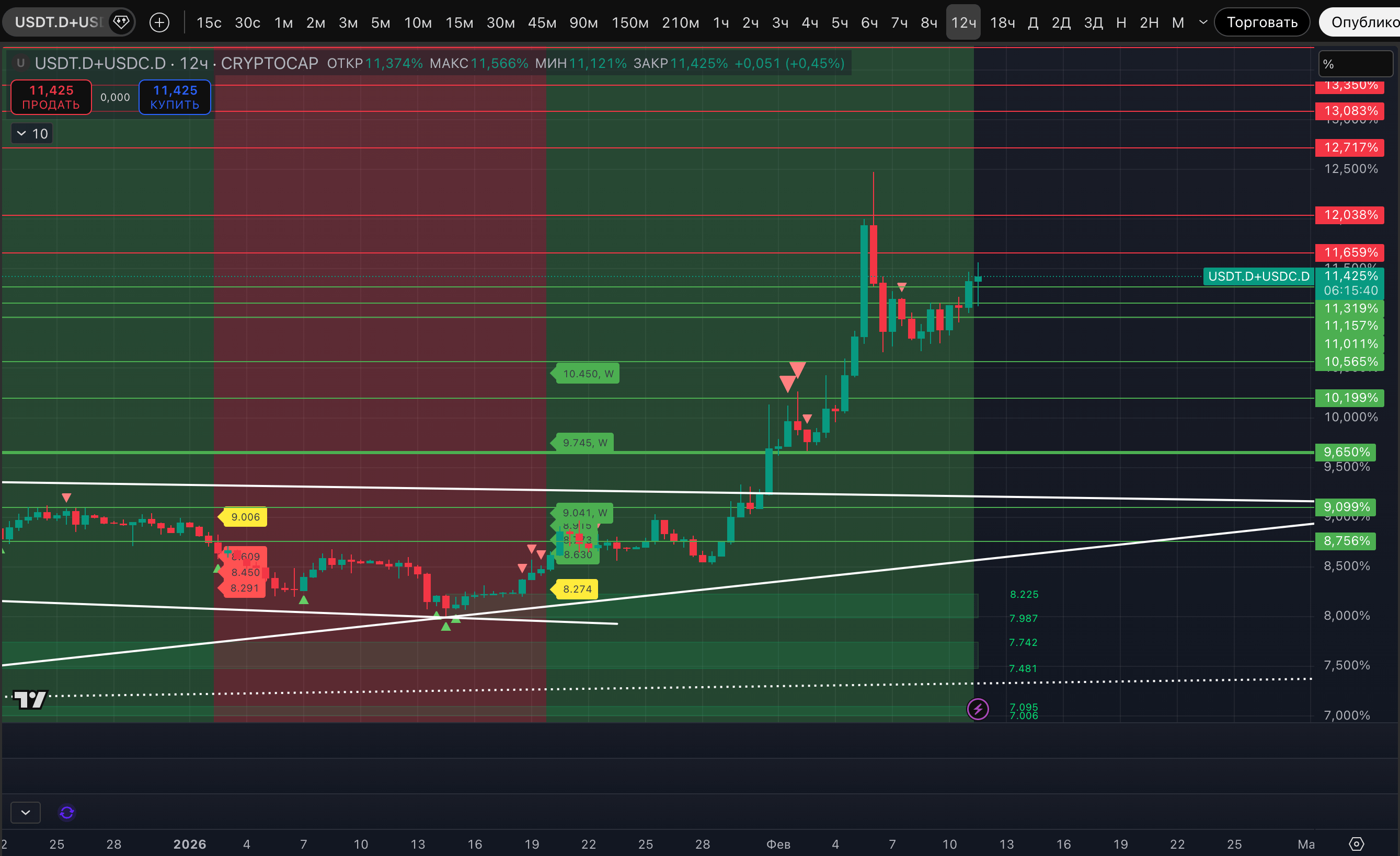The width and height of the screenshot is (1400, 856).
Task: Toggle percent scale mode box
Action: pos(1355,64)
